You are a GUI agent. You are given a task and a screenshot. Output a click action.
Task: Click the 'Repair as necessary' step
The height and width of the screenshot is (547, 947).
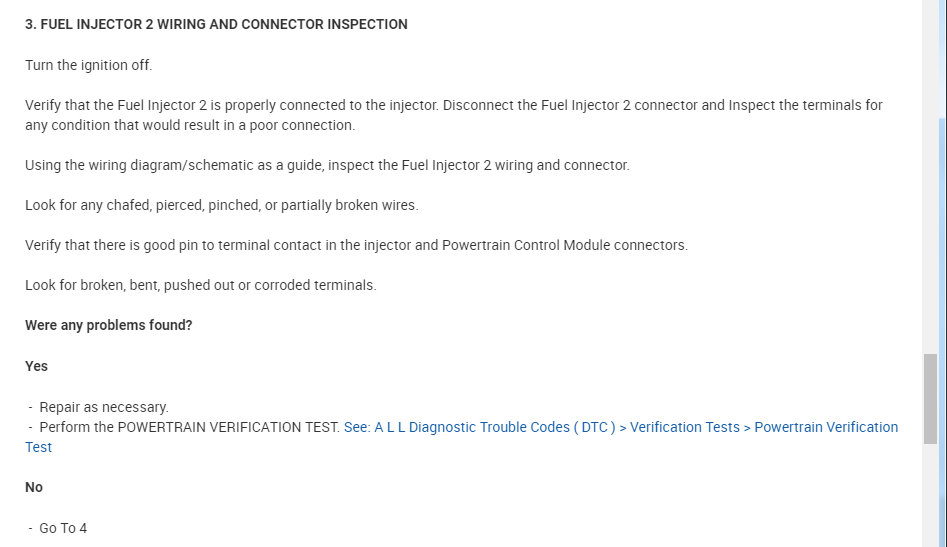point(103,407)
